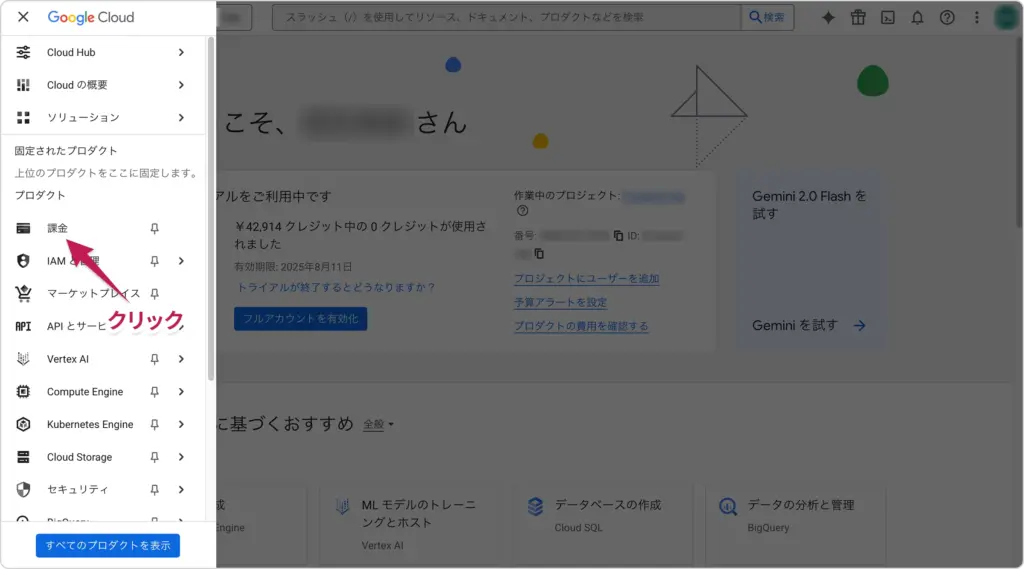Image resolution: width=1024 pixels, height=569 pixels.
Task: Expand Vertex AI submenu chevron
Action: [181, 359]
